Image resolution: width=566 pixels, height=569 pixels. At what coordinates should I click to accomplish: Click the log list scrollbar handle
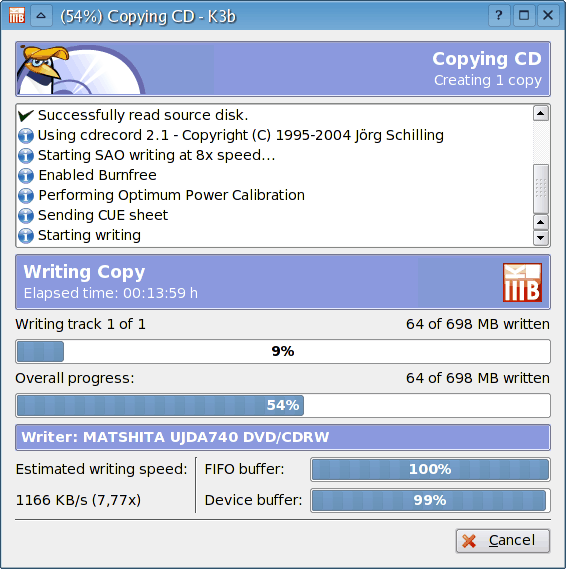(541, 189)
